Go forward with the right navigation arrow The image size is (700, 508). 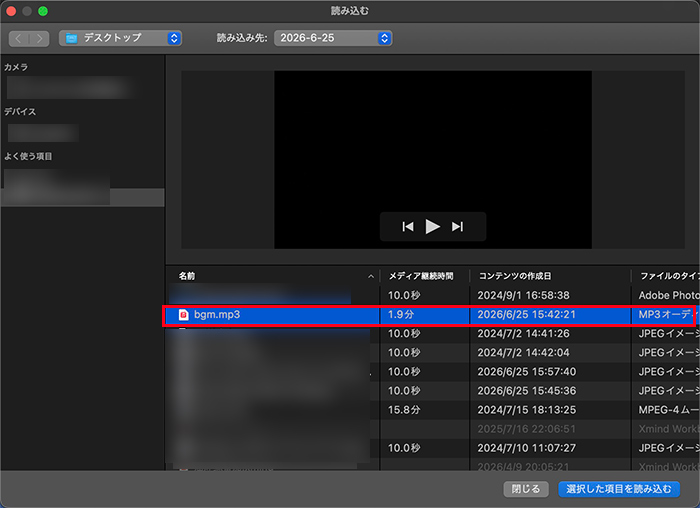coord(39,38)
